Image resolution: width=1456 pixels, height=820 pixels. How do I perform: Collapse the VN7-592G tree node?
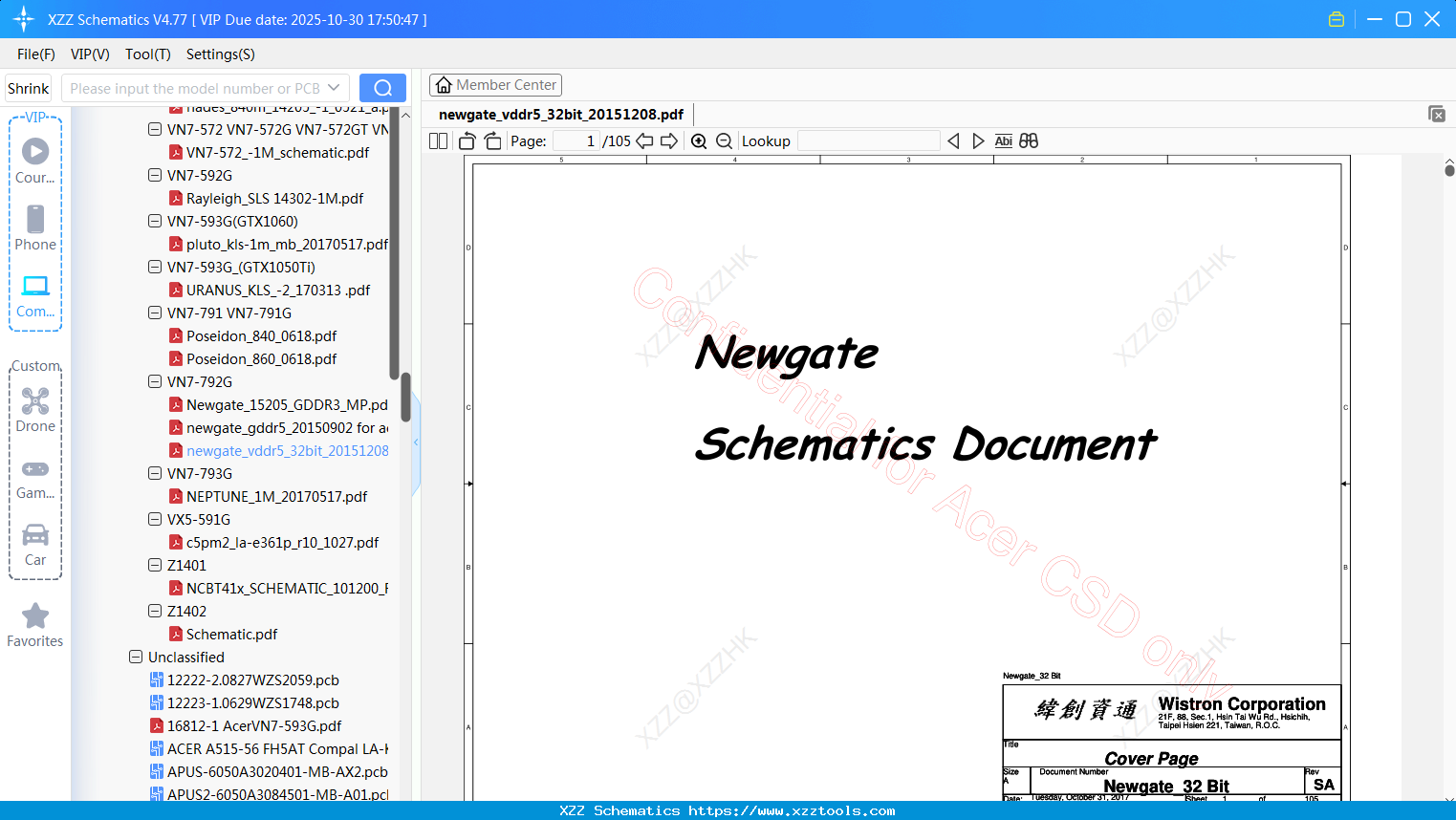point(155,175)
